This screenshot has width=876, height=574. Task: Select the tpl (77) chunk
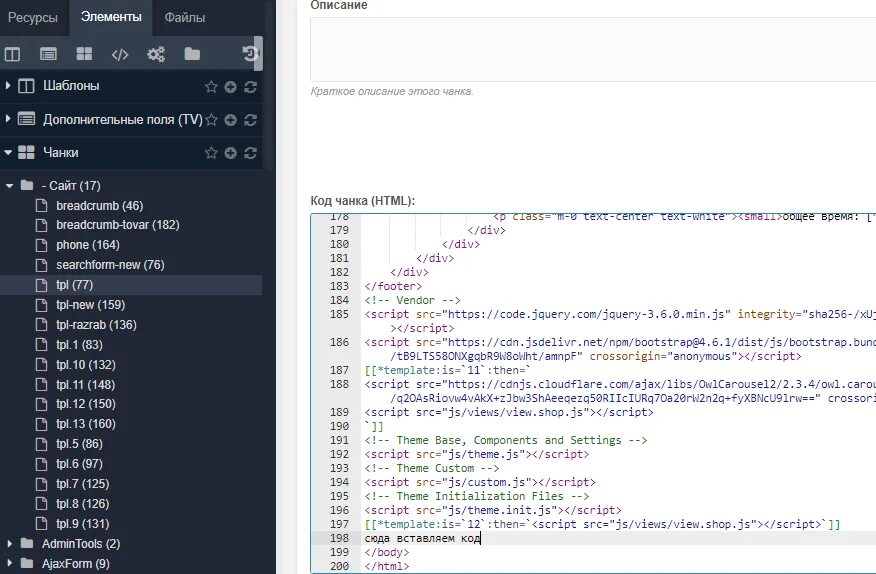coord(74,285)
